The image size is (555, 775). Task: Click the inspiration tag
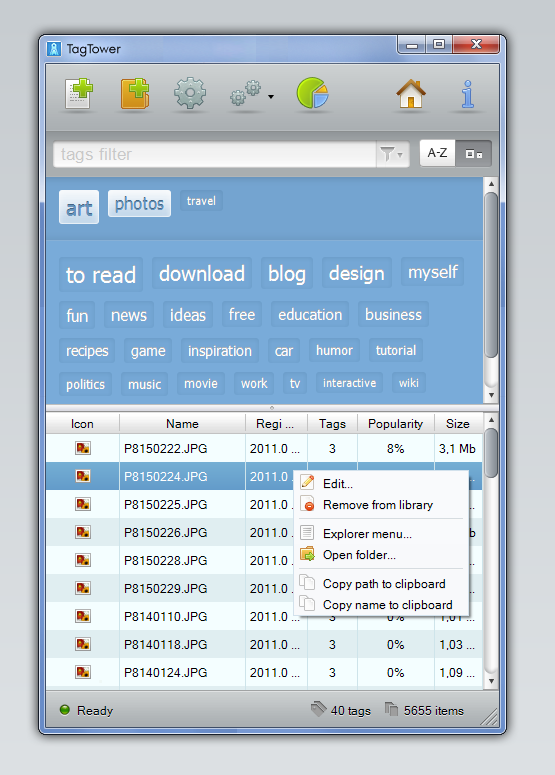(220, 351)
